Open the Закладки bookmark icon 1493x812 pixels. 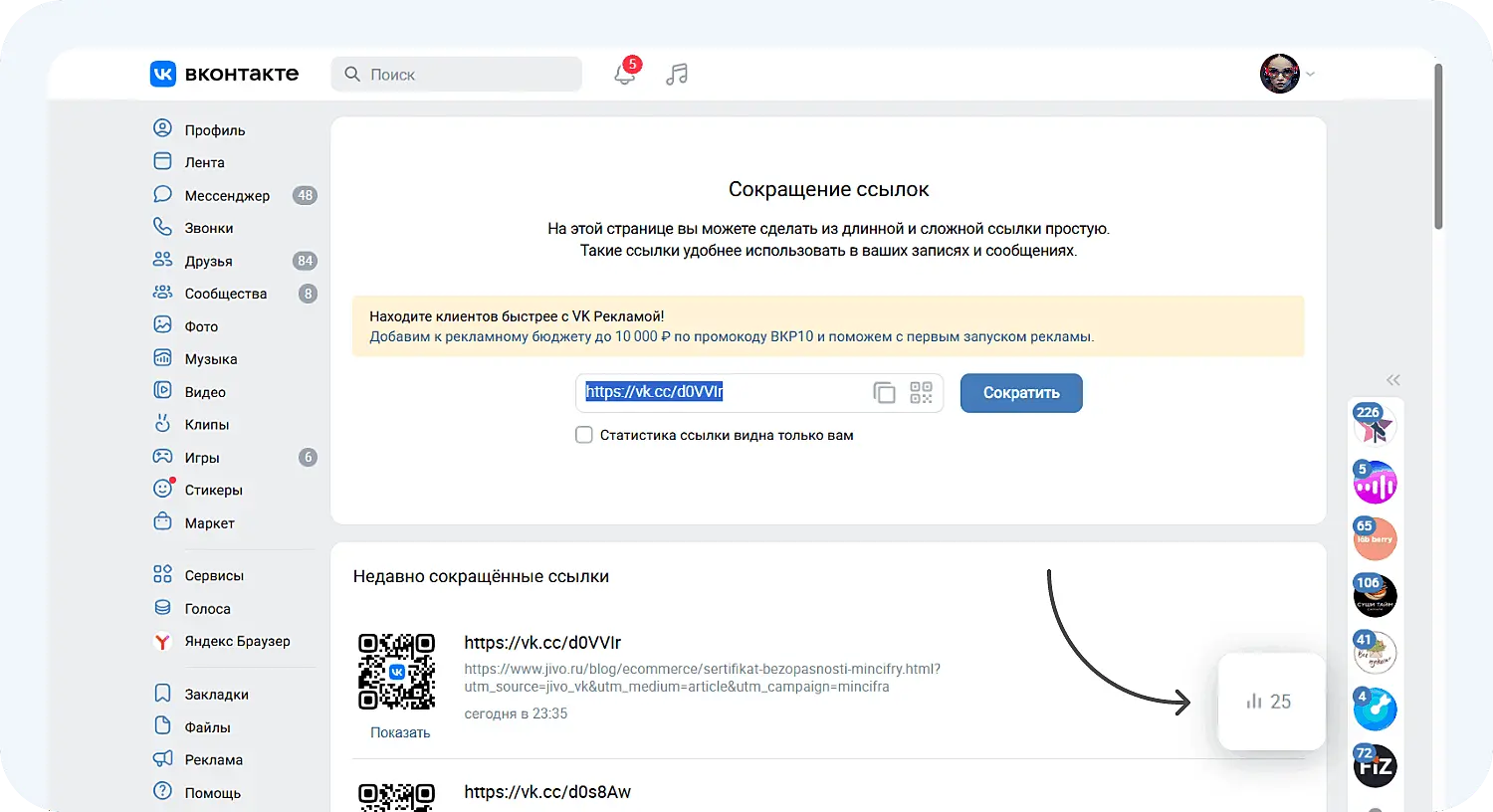tap(162, 693)
